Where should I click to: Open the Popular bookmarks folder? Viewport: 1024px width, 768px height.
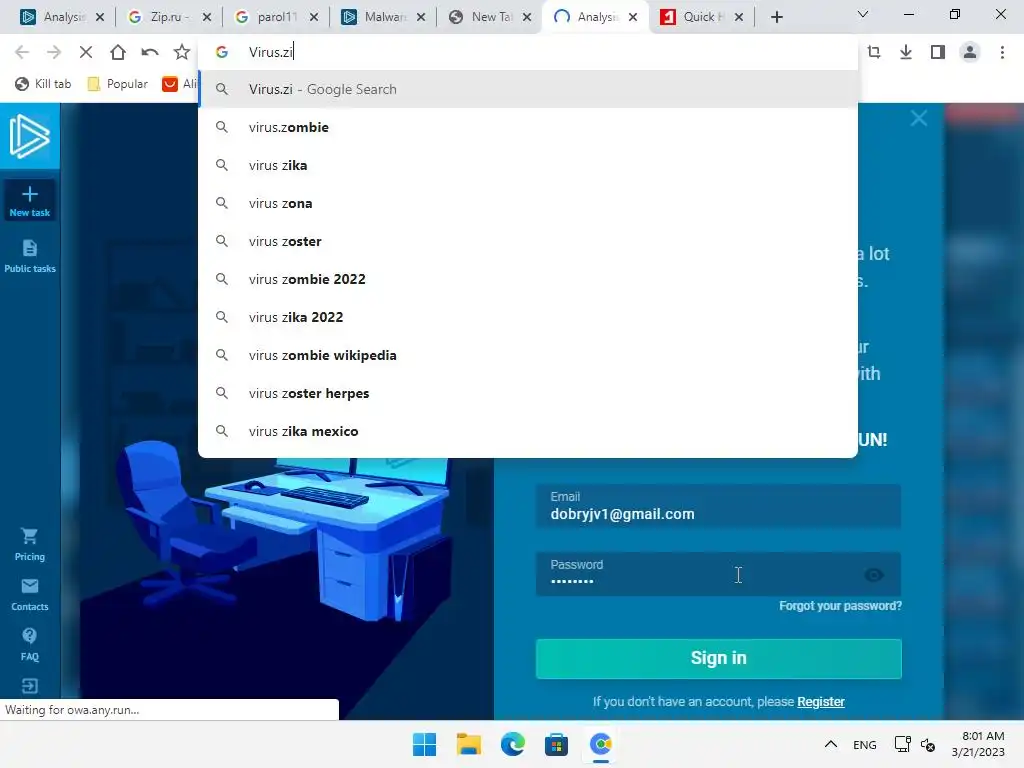pos(118,84)
